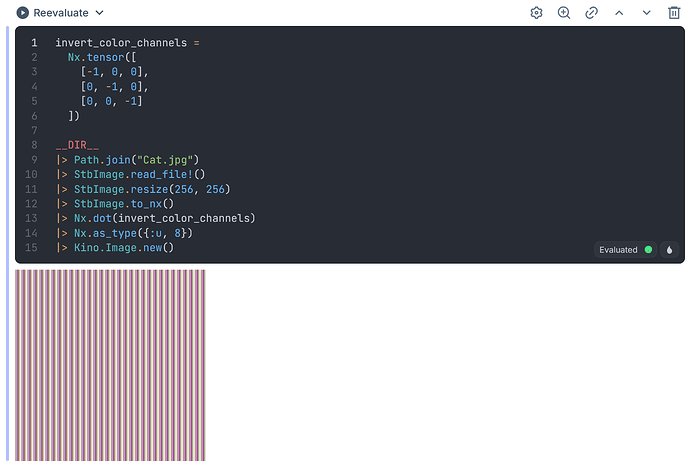Expand the Reevaluate dropdown arrow

tap(99, 13)
